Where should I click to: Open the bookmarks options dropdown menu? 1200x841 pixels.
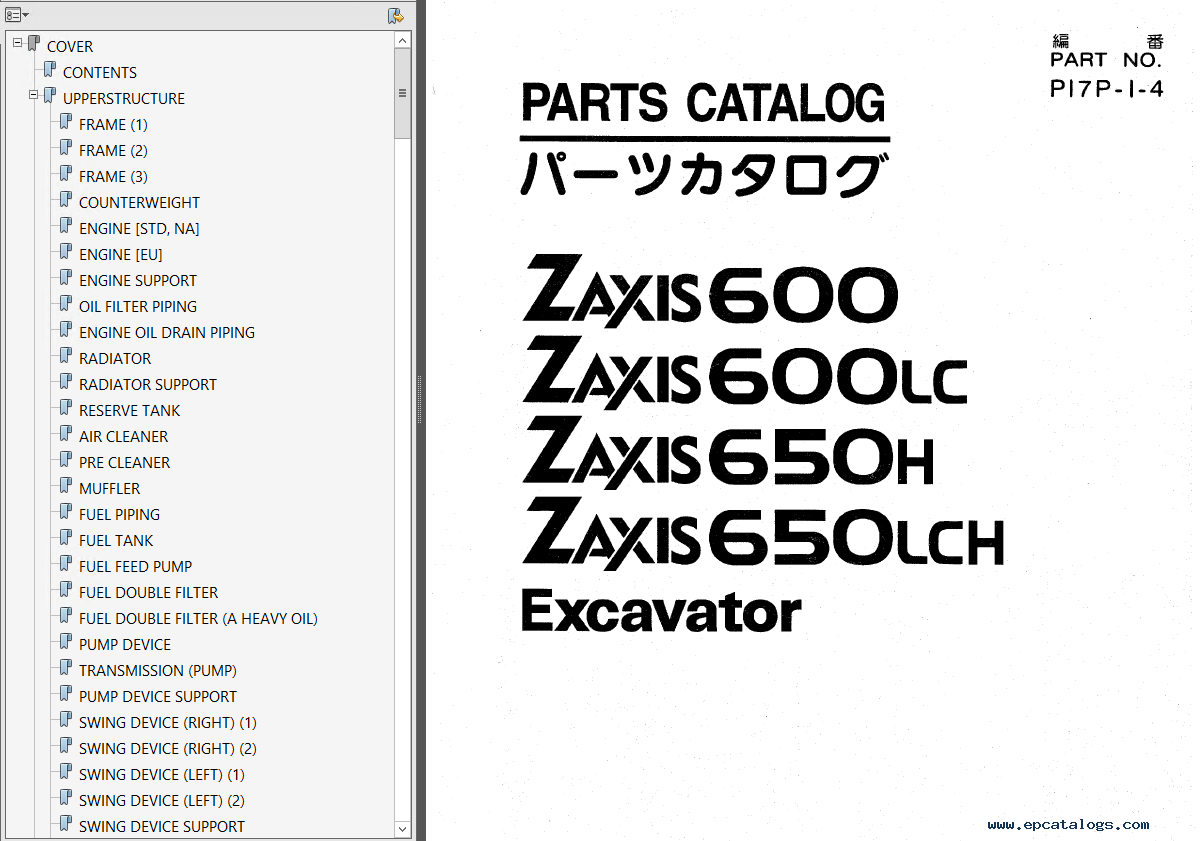tap(16, 15)
